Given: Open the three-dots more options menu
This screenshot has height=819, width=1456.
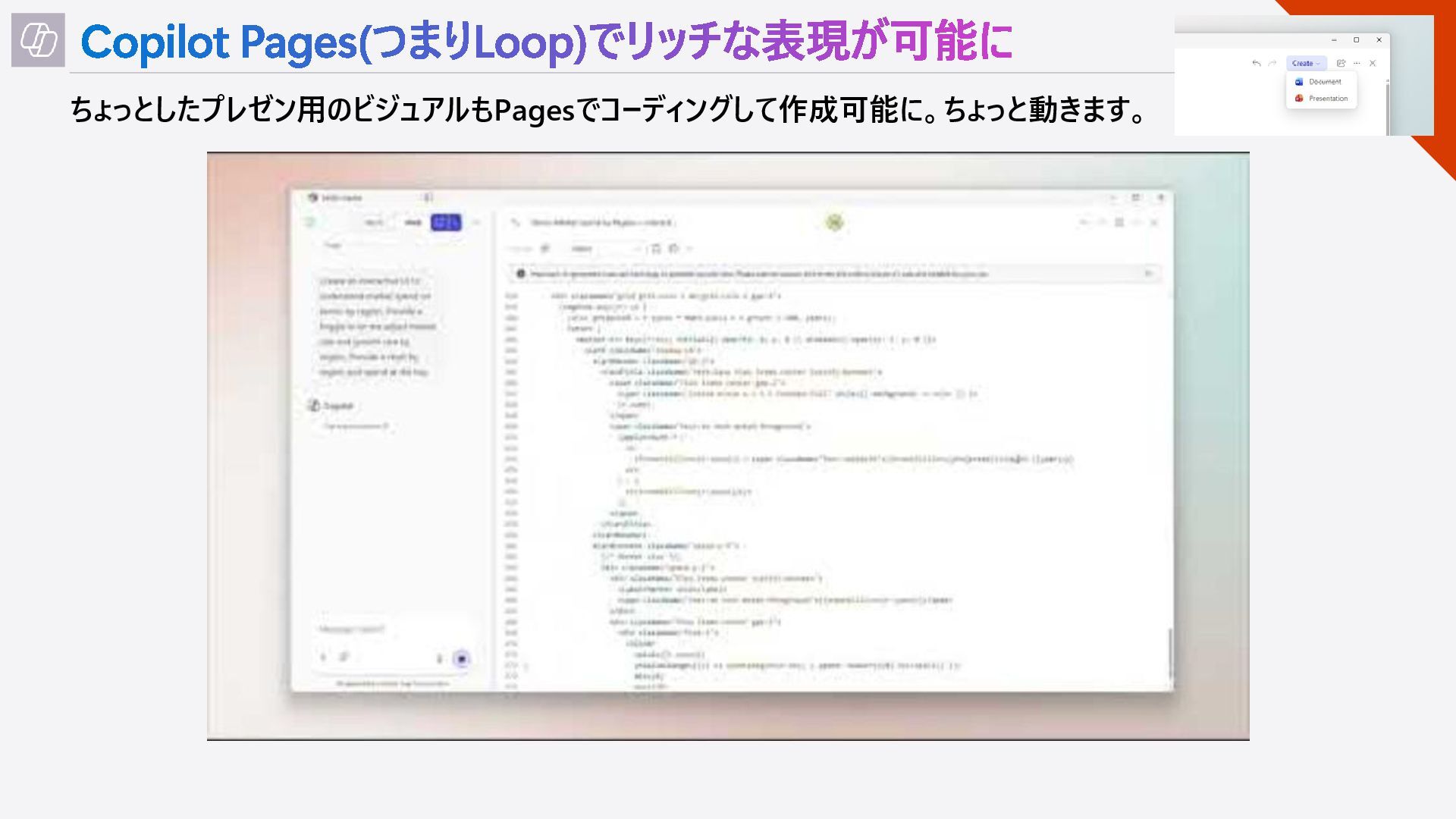Looking at the screenshot, I should tap(1357, 64).
